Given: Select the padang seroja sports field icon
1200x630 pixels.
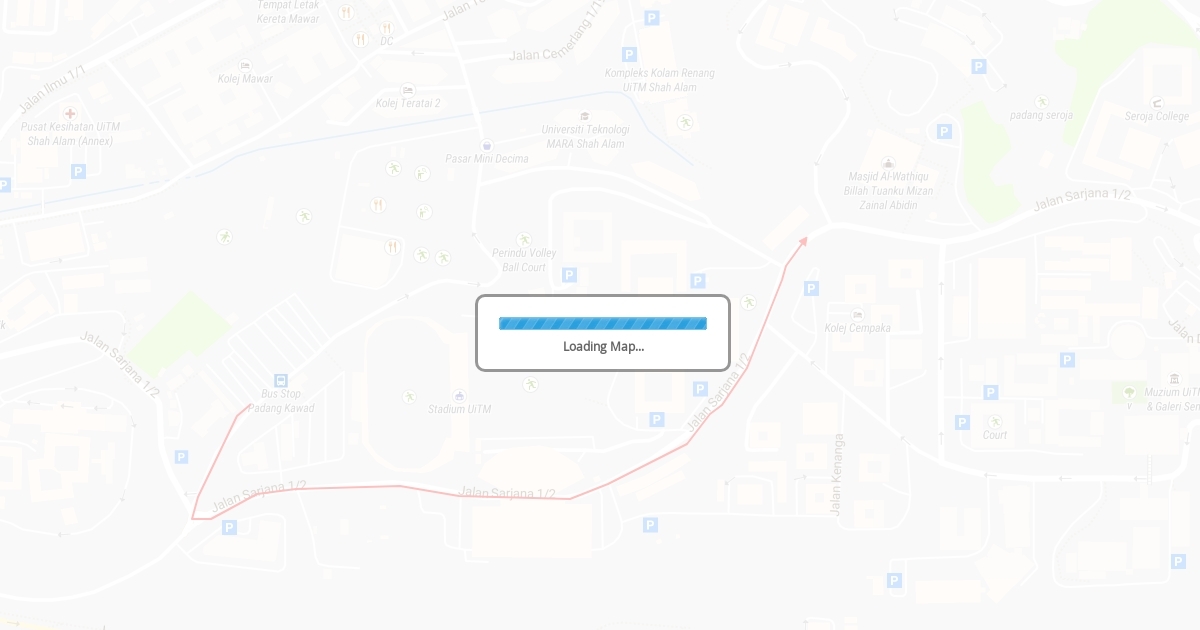Looking at the screenshot, I should [x=1042, y=102].
